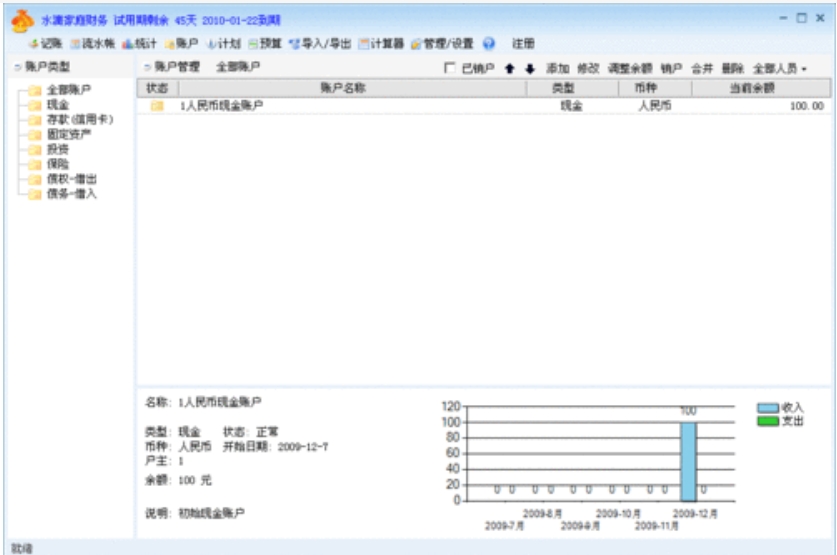Viewport: 837px width, 555px height.
Task: Select the 债权-借出 lent-out folder
Action: (x=72, y=179)
